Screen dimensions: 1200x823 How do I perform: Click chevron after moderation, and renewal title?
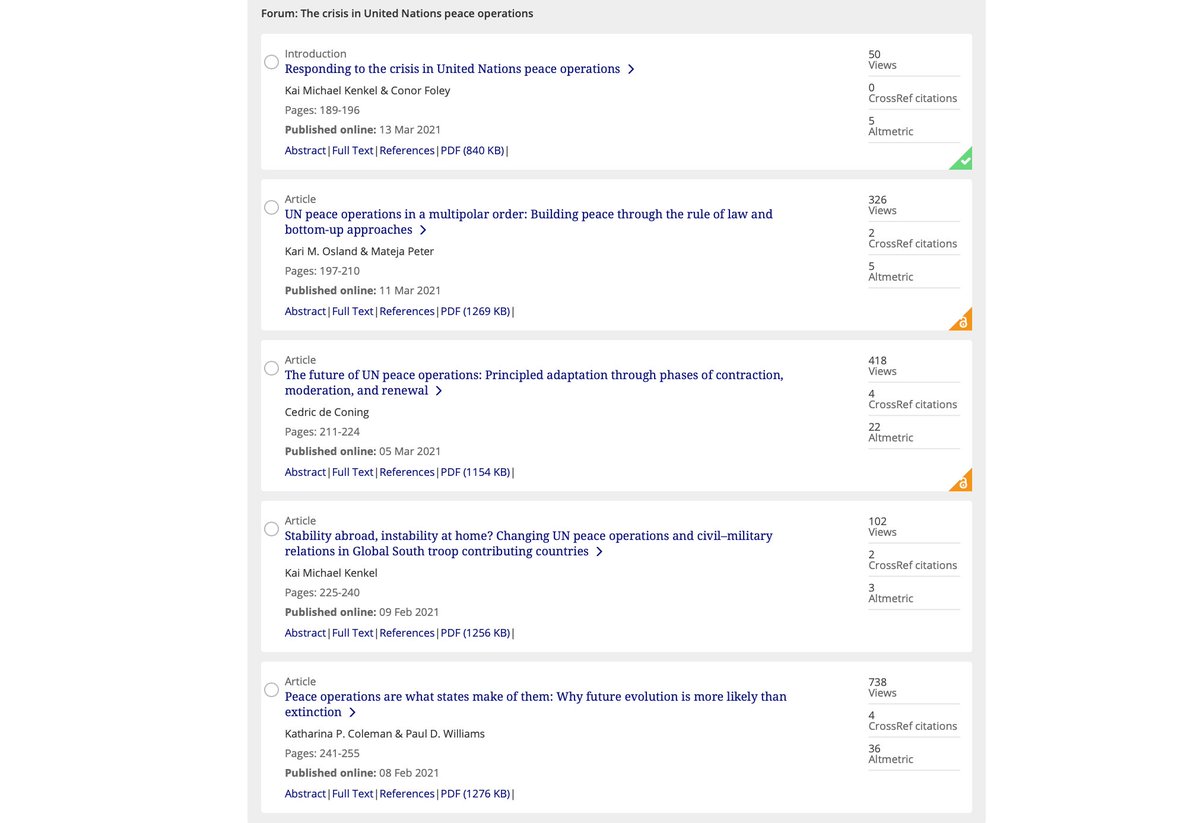[439, 391]
